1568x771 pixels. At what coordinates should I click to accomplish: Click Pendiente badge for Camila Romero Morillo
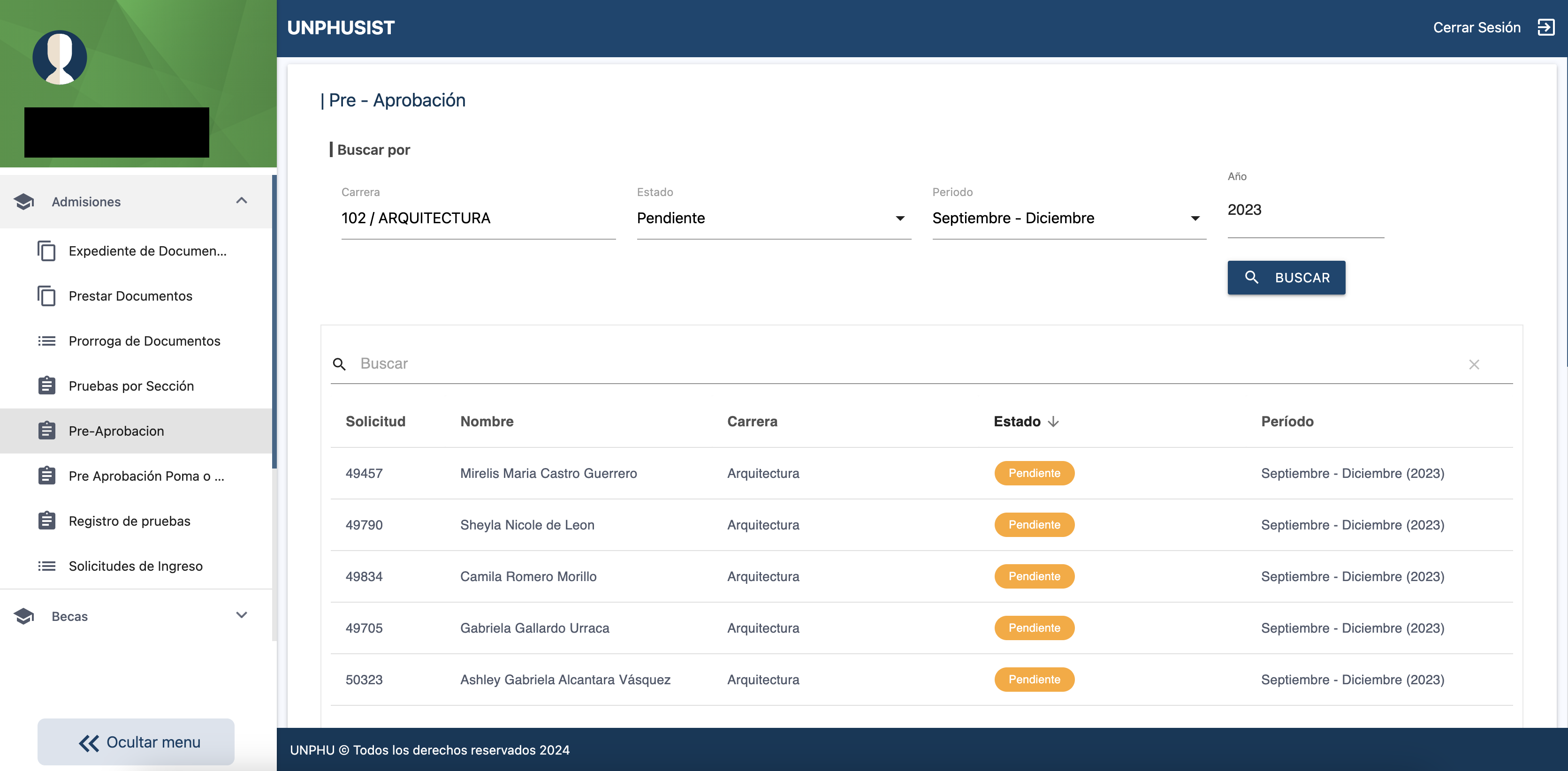1034,576
